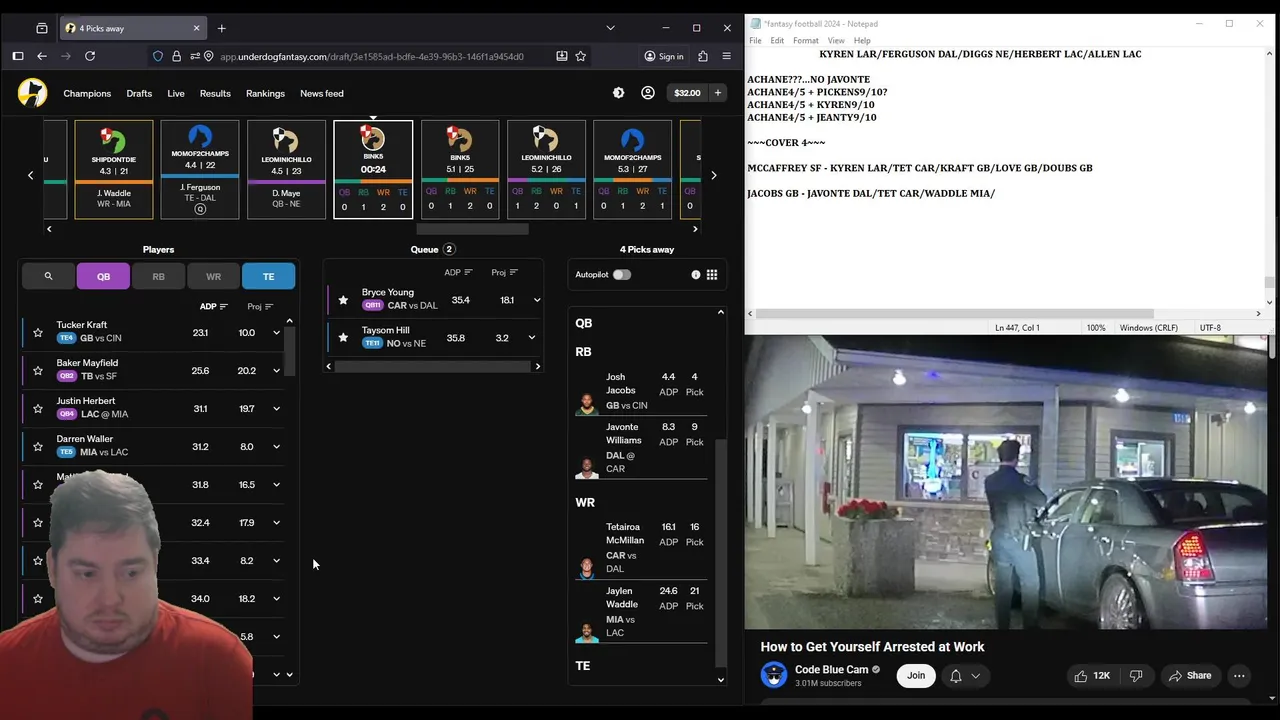Select the J. Waddle pick card
1280x720 pixels.
point(113,169)
